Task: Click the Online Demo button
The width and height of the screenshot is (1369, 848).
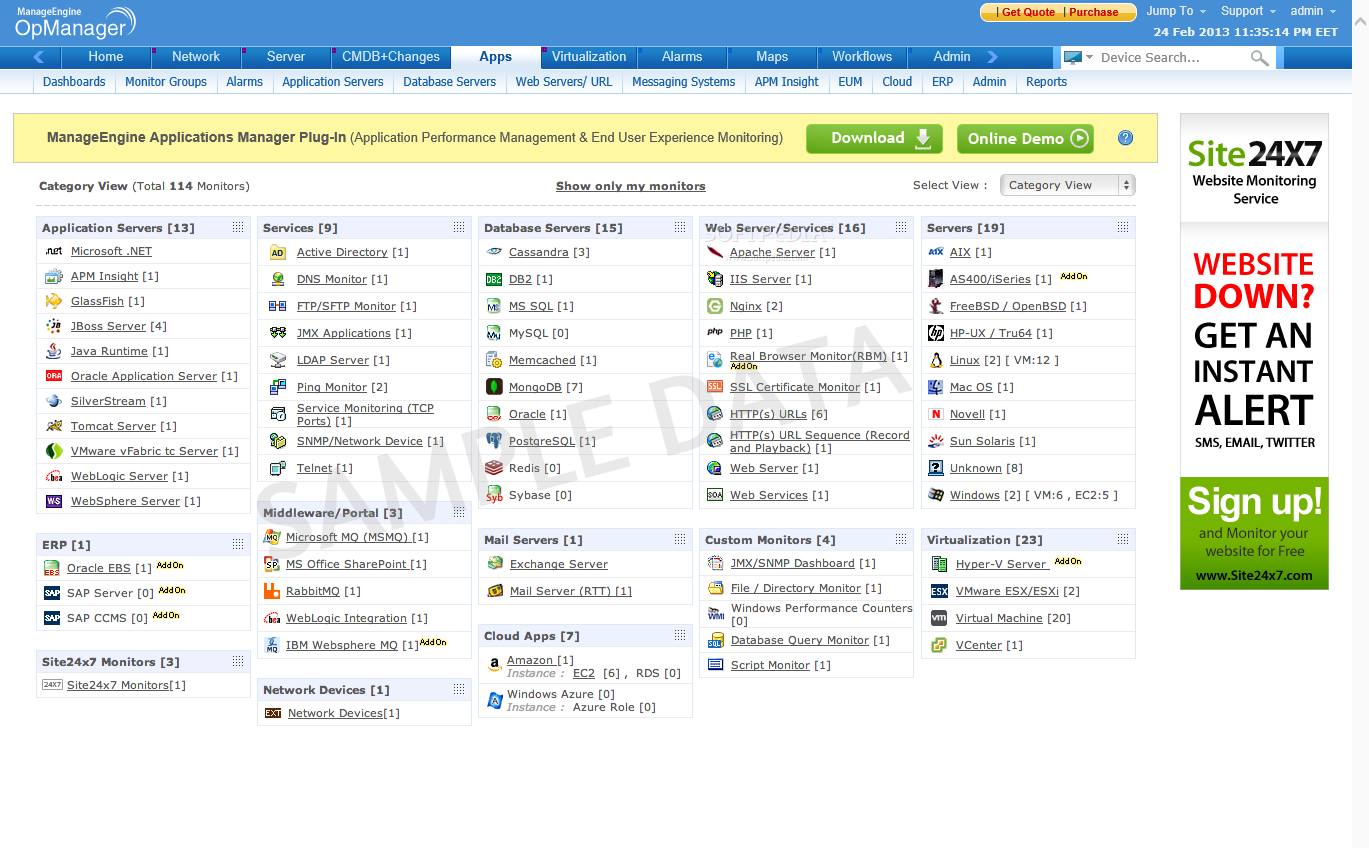Action: tap(1025, 138)
